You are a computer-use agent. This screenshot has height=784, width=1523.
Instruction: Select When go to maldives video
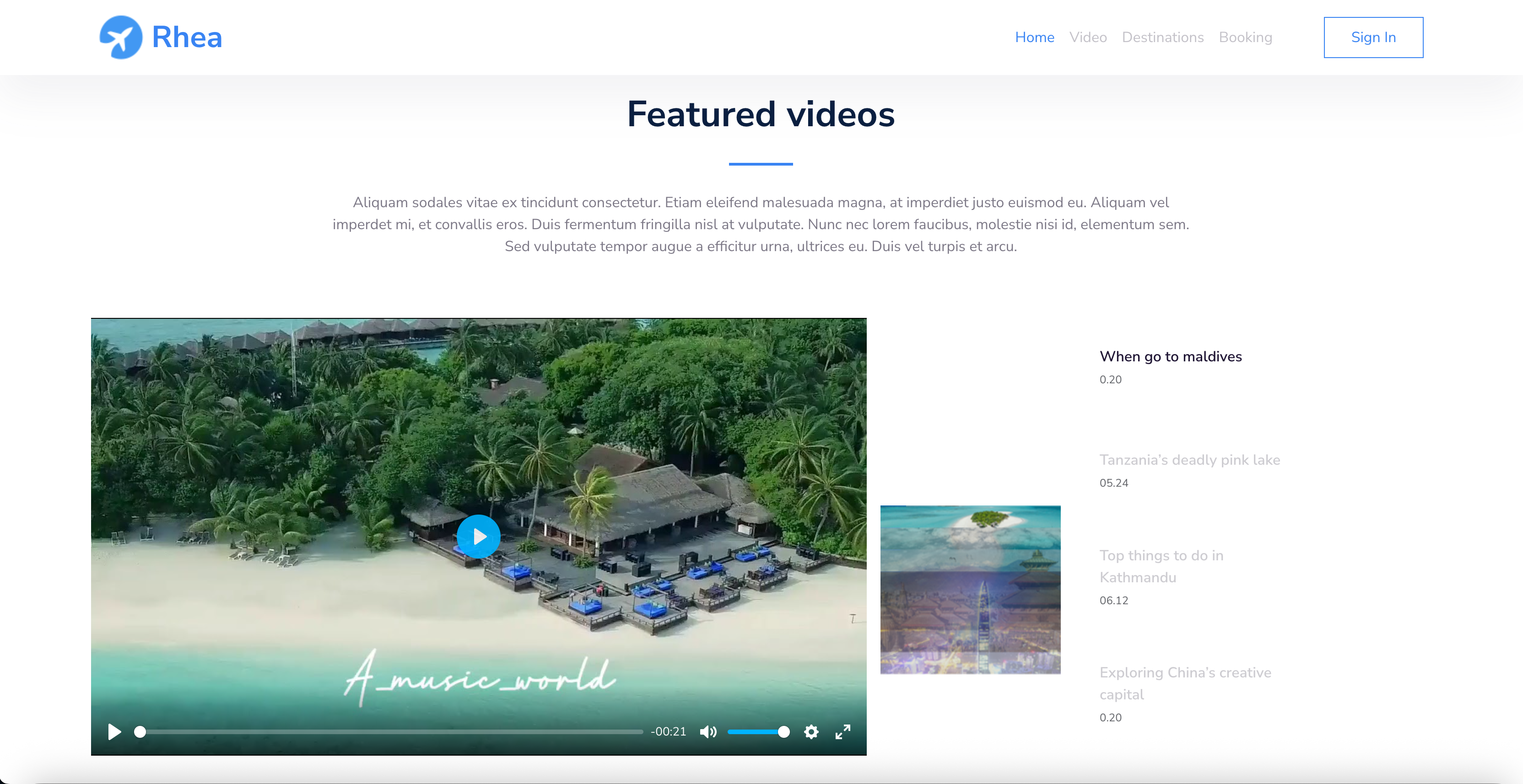coord(1170,356)
